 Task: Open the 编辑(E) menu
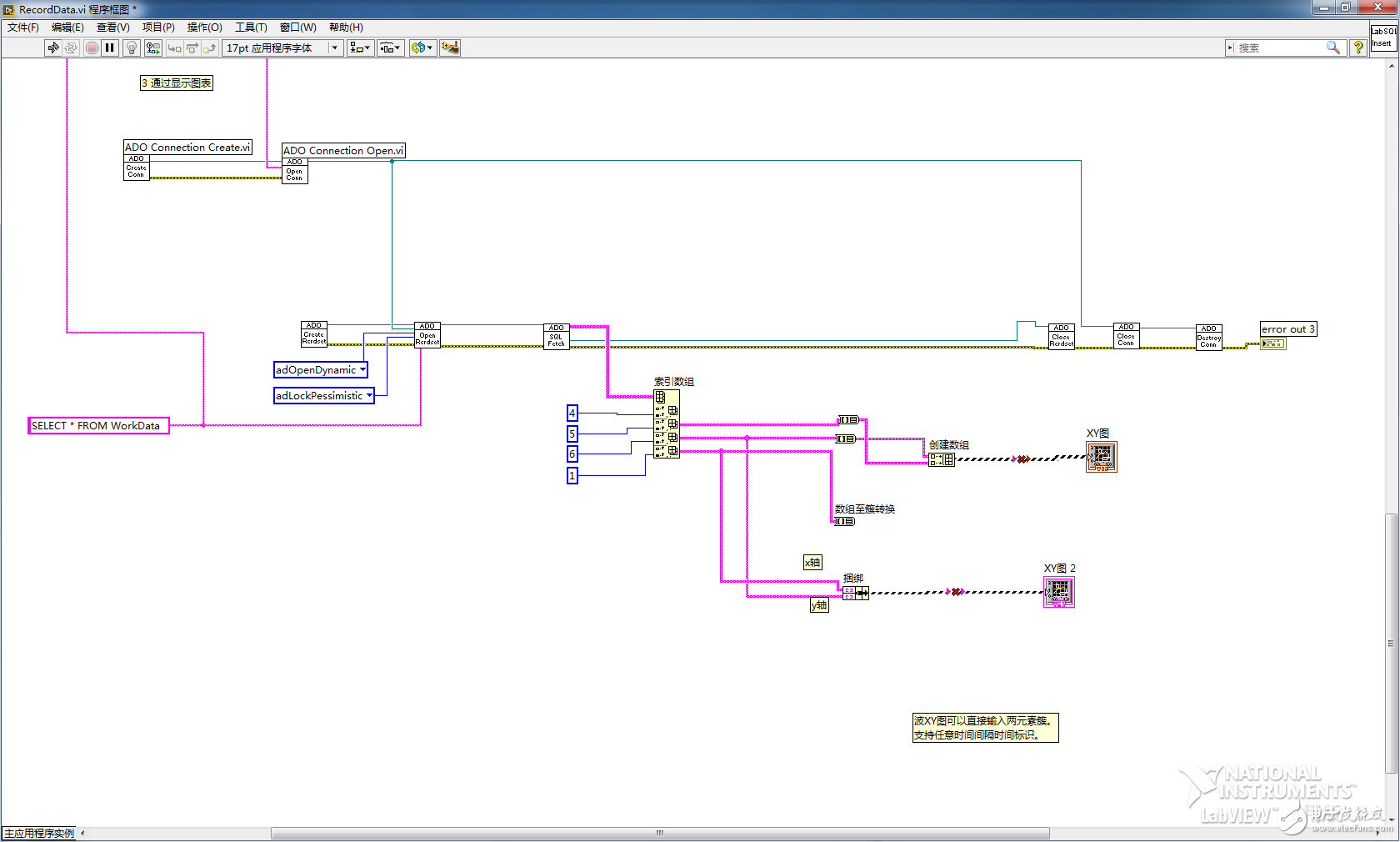click(x=67, y=28)
